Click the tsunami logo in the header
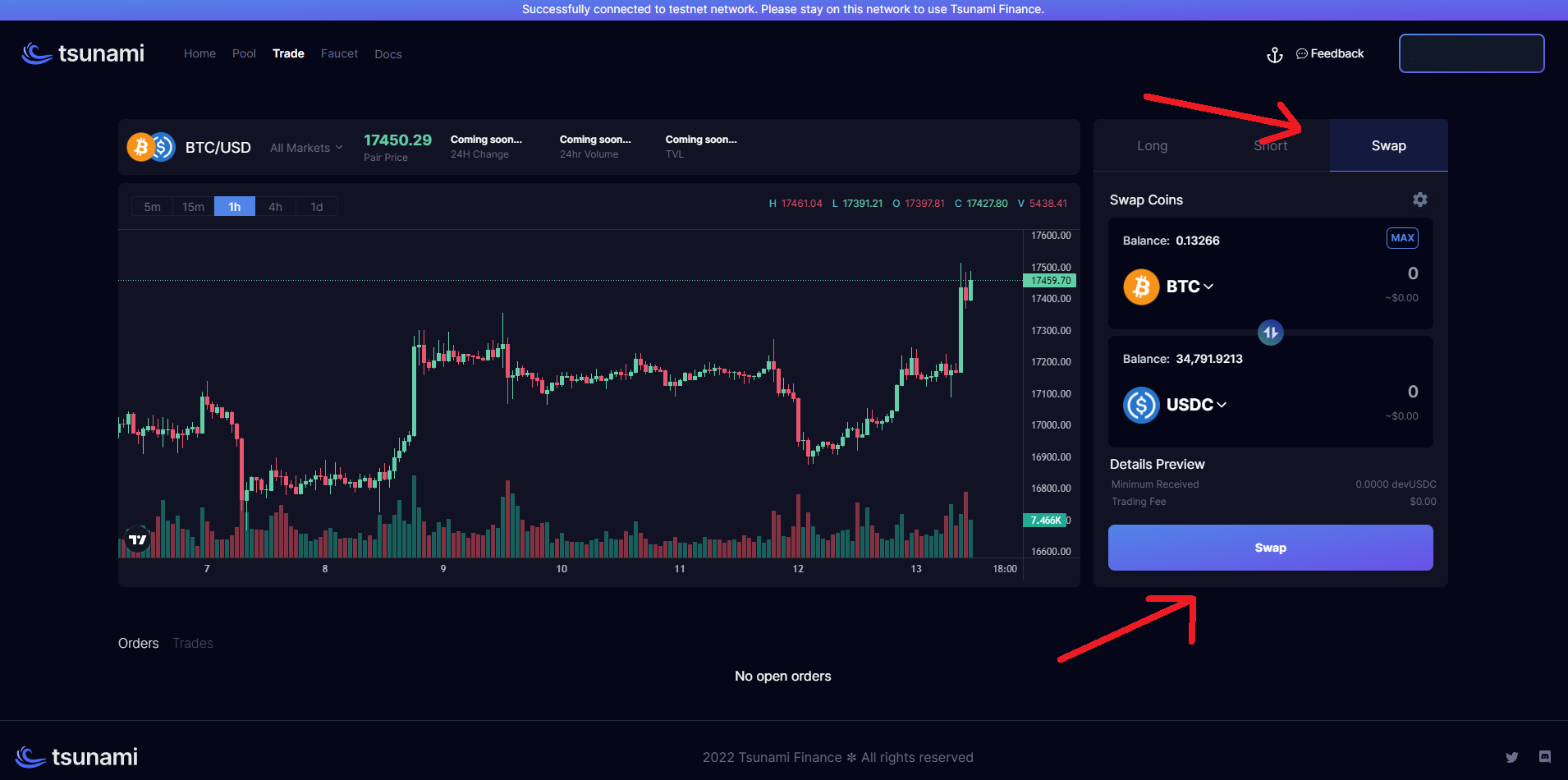1568x780 pixels. (83, 53)
